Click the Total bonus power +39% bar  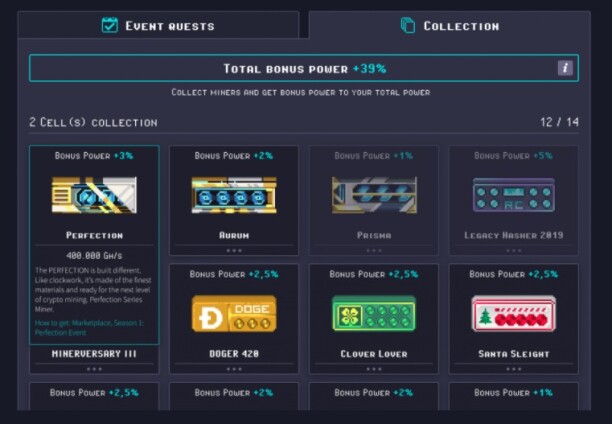click(x=304, y=68)
